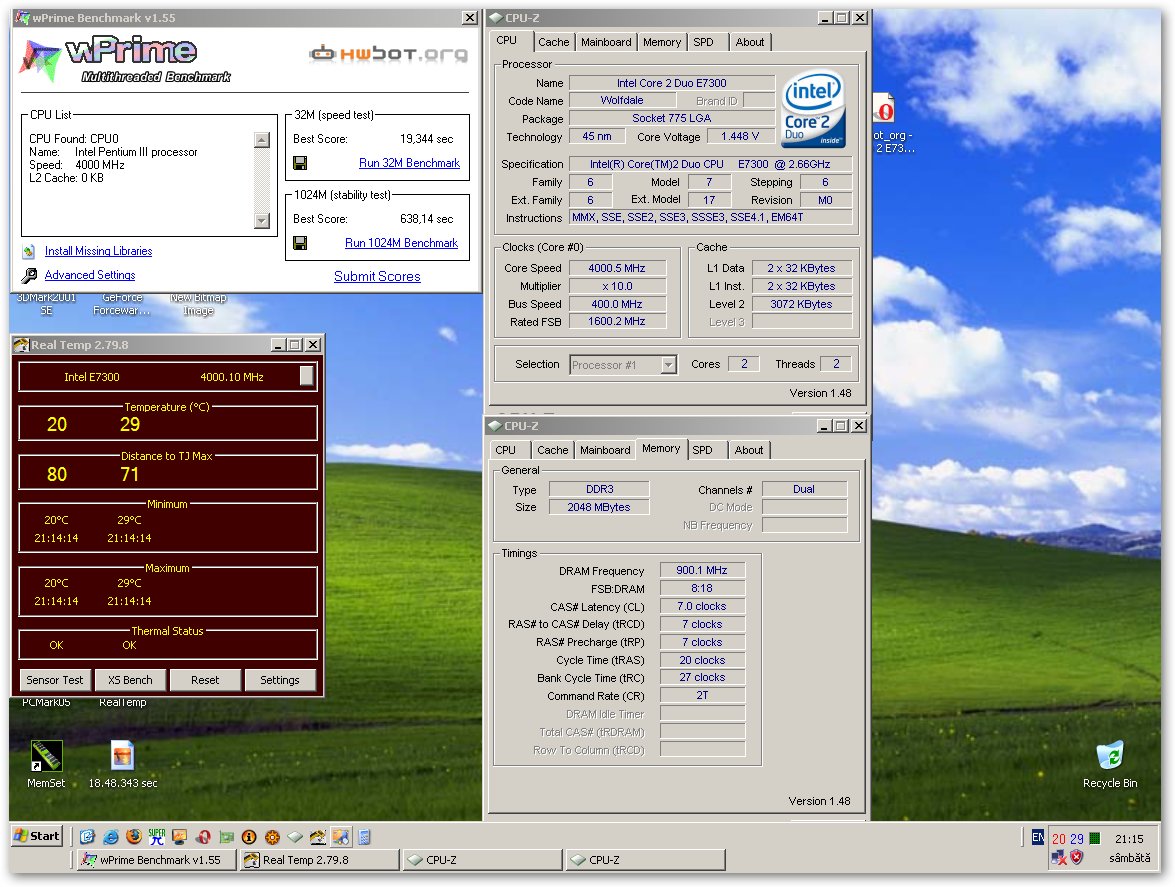Click the taskbar clock showing 21:15
This screenshot has height=887, width=1175.
[x=1129, y=839]
